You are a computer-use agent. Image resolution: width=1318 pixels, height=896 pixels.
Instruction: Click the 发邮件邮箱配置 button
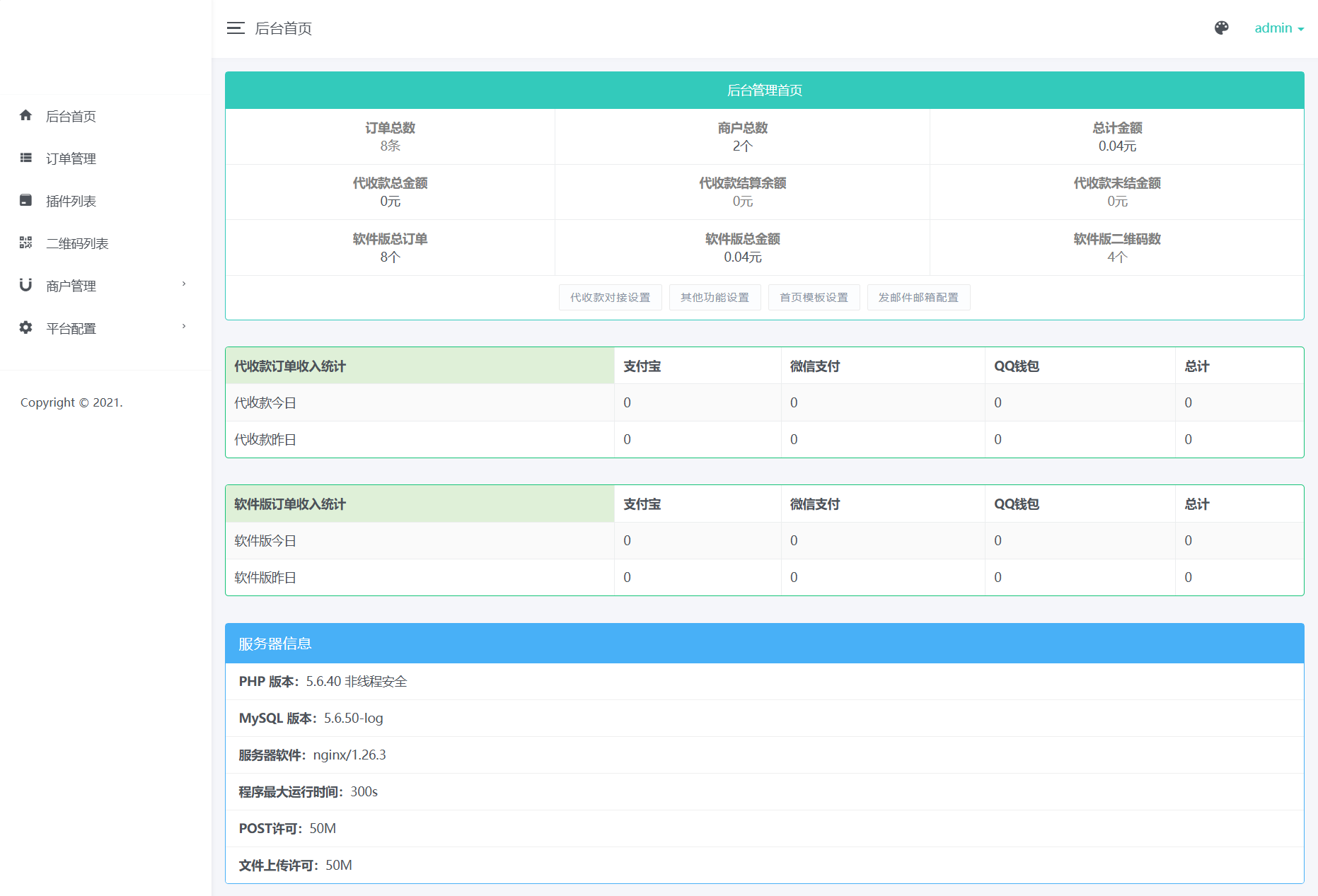[918, 298]
